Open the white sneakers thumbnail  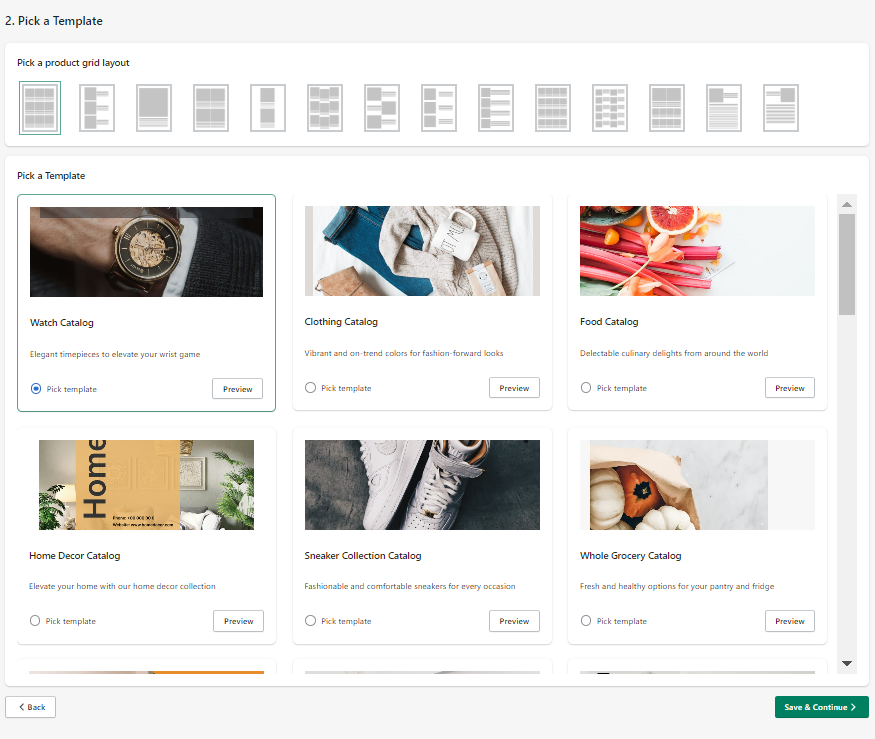click(x=422, y=484)
